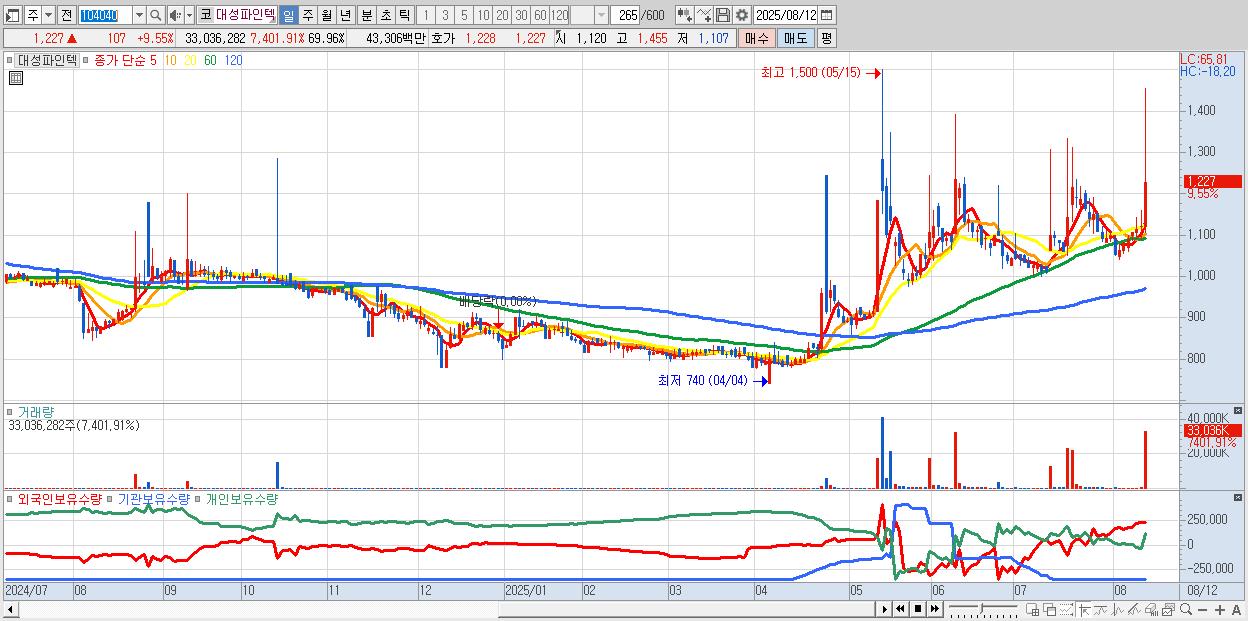Click the minus zoom-out icon
The height and width of the screenshot is (621, 1248).
[x=1203, y=609]
